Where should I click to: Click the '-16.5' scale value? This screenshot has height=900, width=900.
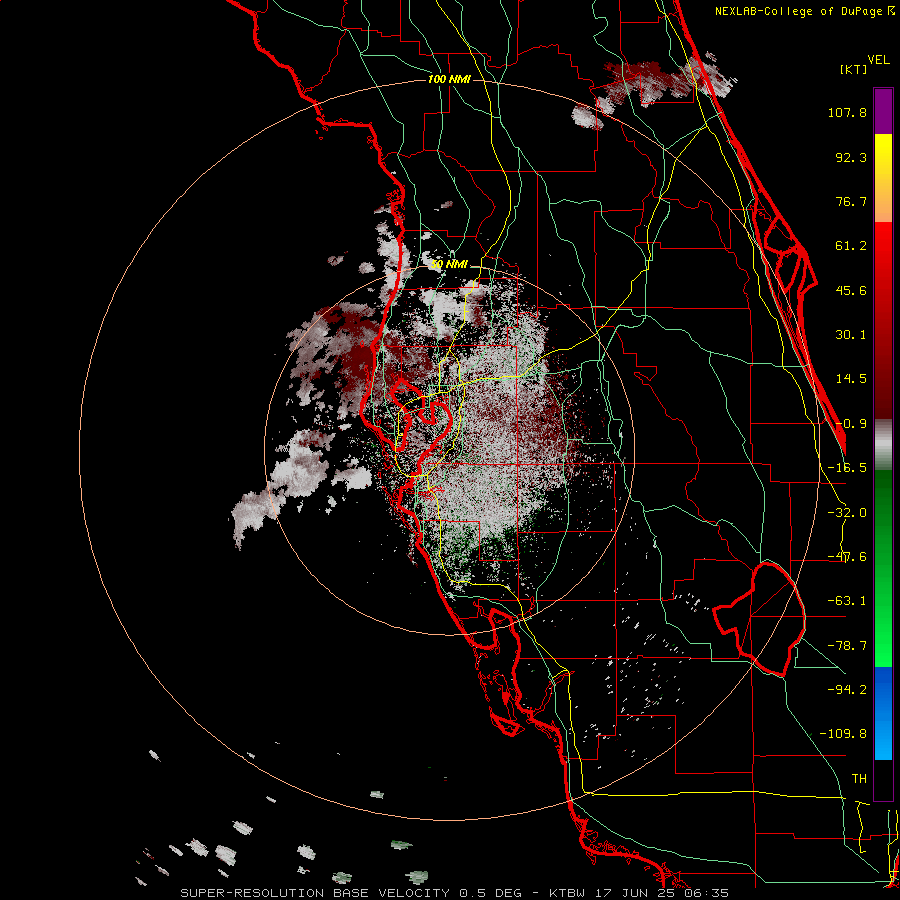[x=847, y=468]
